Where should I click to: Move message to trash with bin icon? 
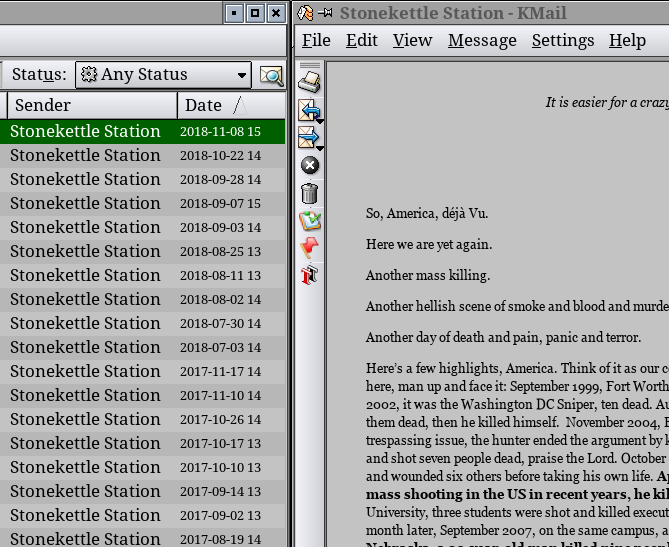(309, 193)
